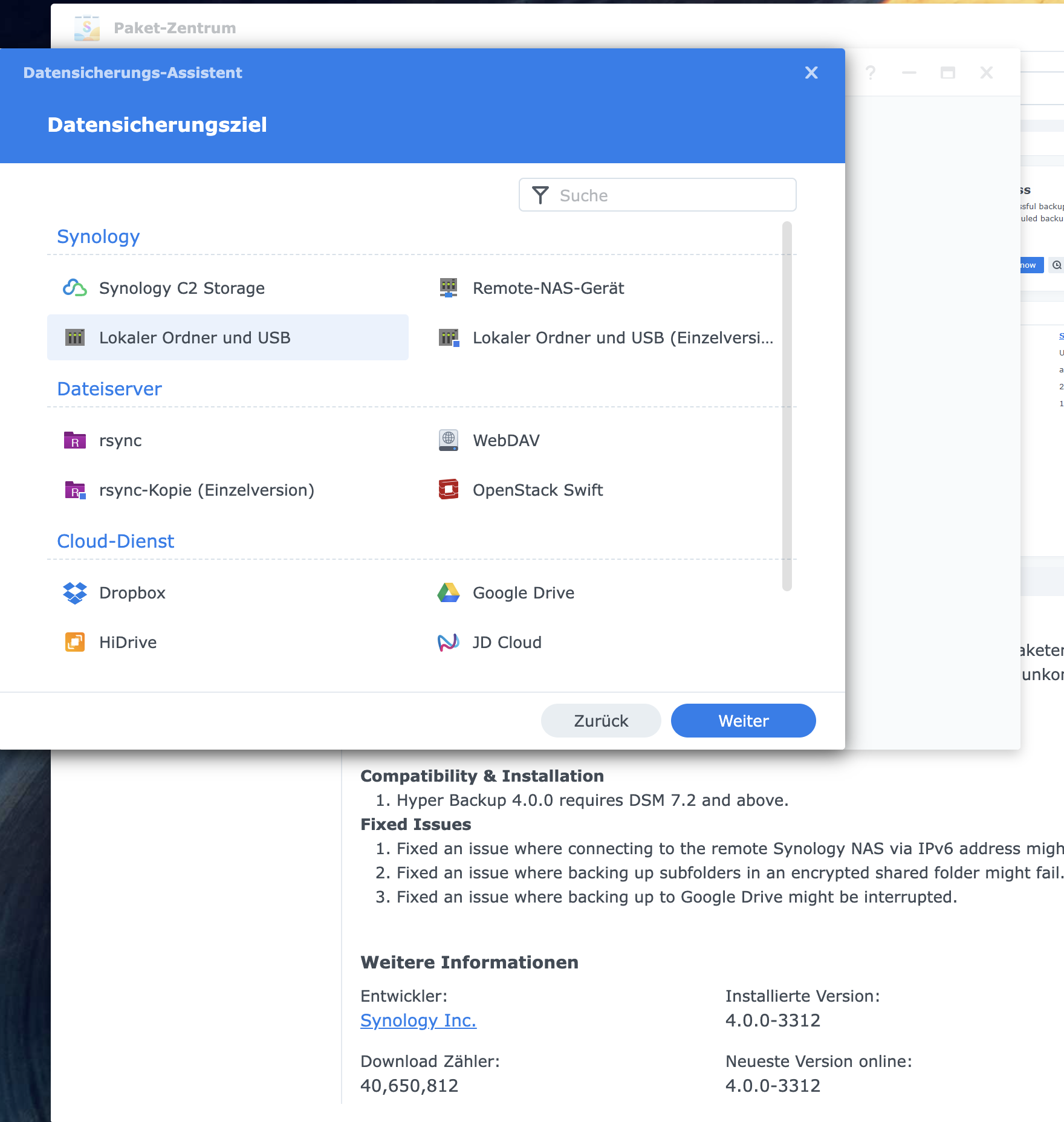The height and width of the screenshot is (1122, 1064).
Task: Select the Dropbox label
Action: tap(132, 592)
